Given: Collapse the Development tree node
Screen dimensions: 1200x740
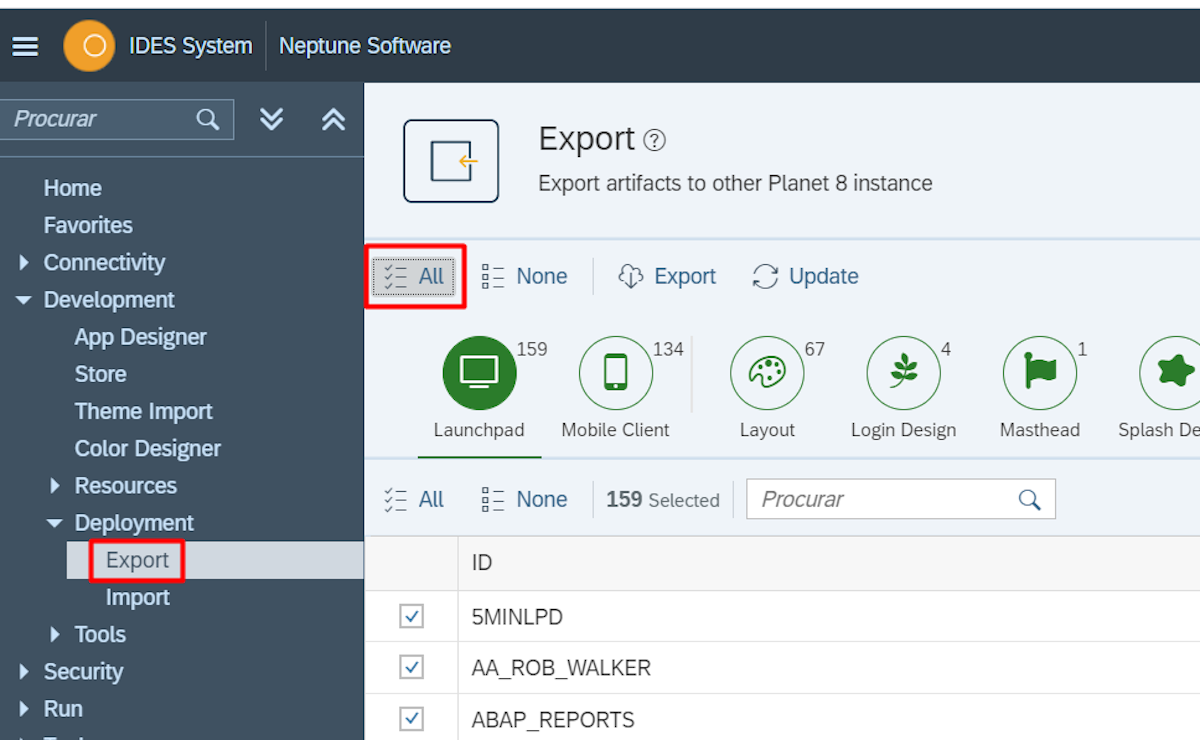Looking at the screenshot, I should (24, 300).
